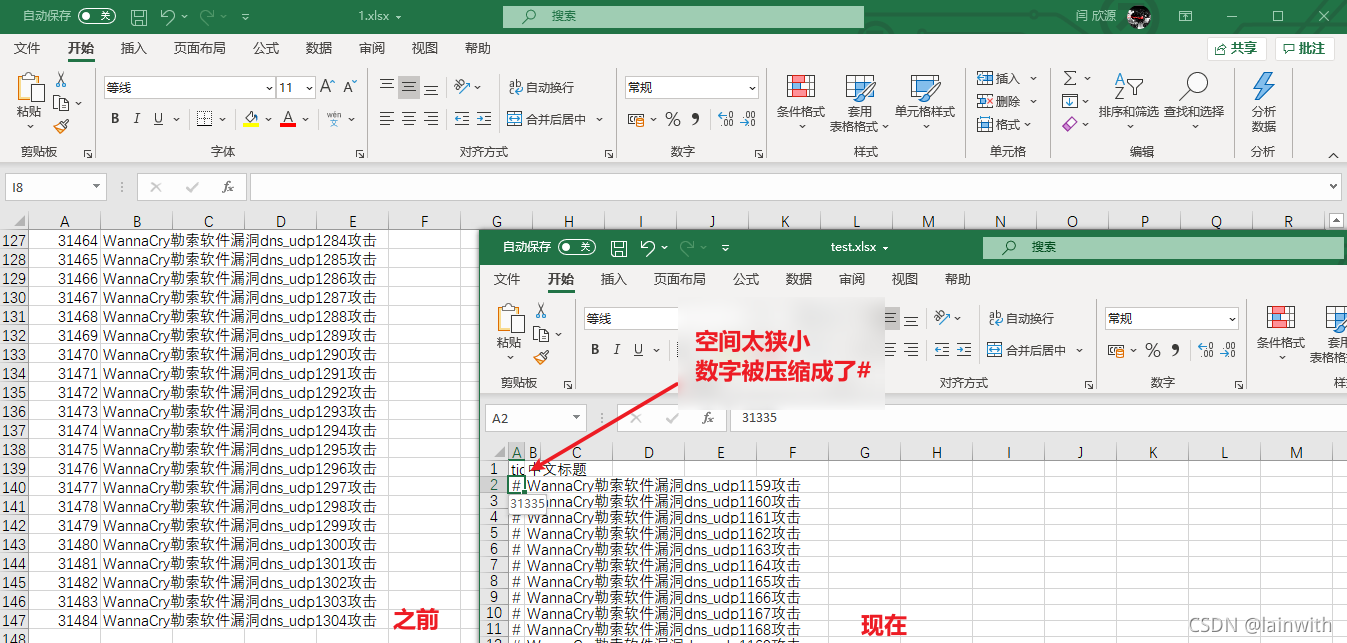Open Conditional Formatting 条件格式 in 1.xlsx
Image resolution: width=1347 pixels, height=643 pixels.
(x=801, y=102)
